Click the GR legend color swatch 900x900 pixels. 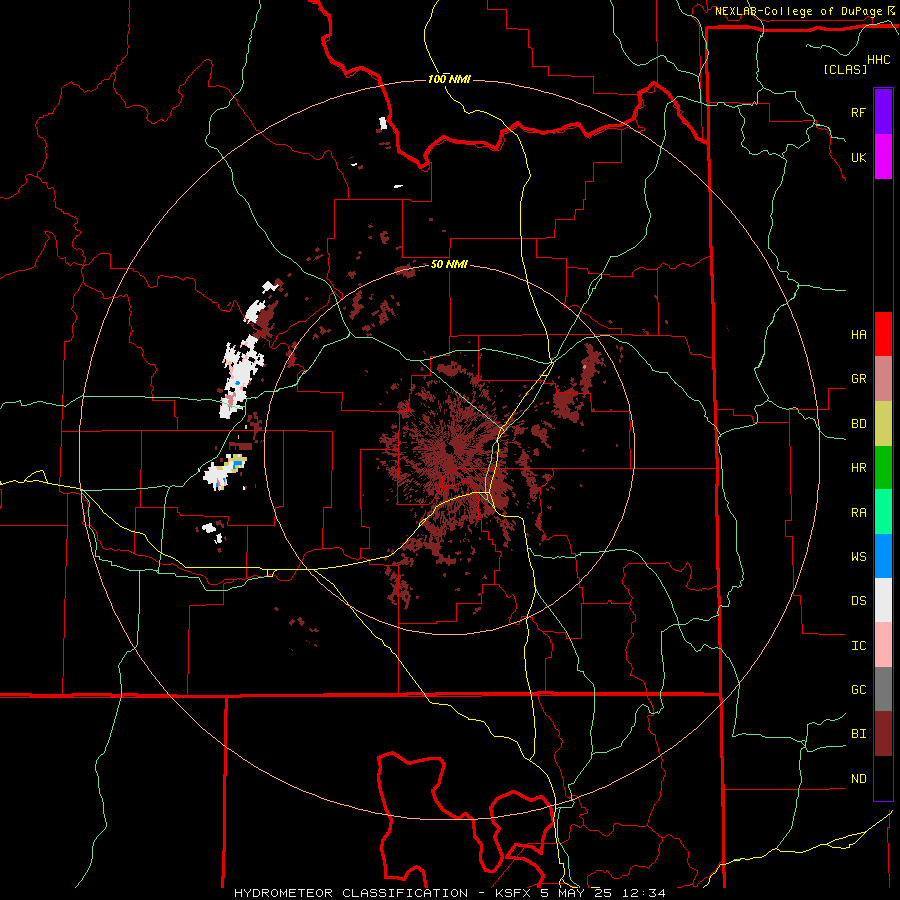(x=883, y=379)
